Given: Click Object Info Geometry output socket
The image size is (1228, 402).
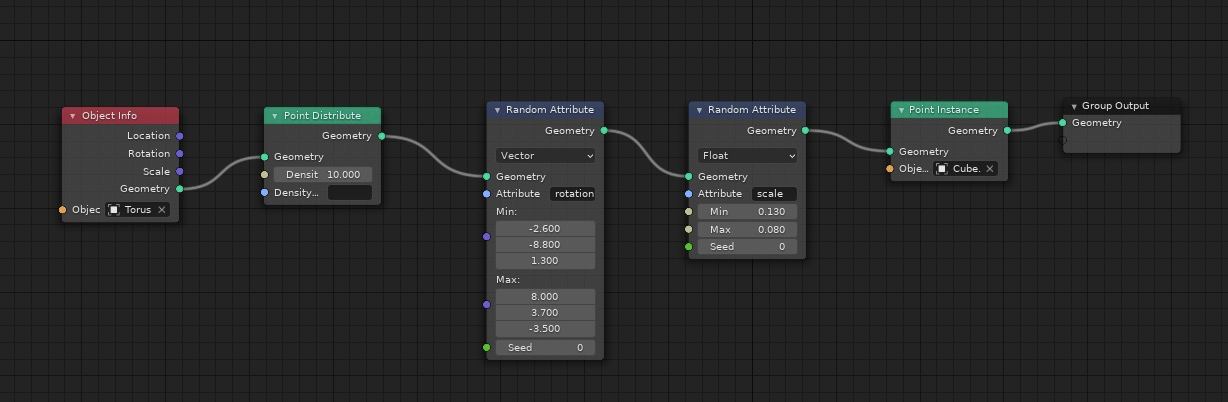Looking at the screenshot, I should [x=180, y=189].
